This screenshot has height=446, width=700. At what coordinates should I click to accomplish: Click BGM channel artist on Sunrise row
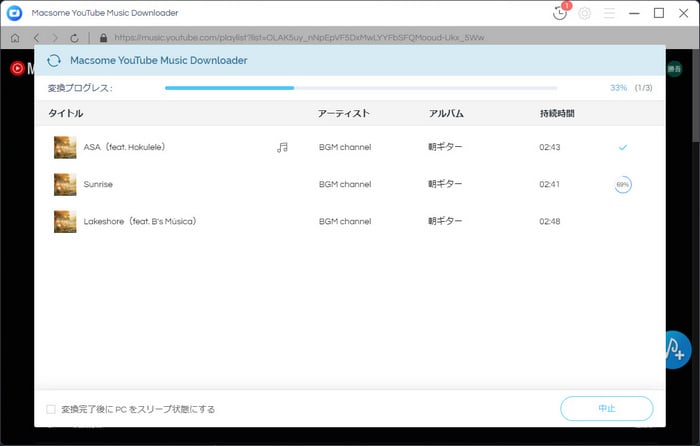345,184
